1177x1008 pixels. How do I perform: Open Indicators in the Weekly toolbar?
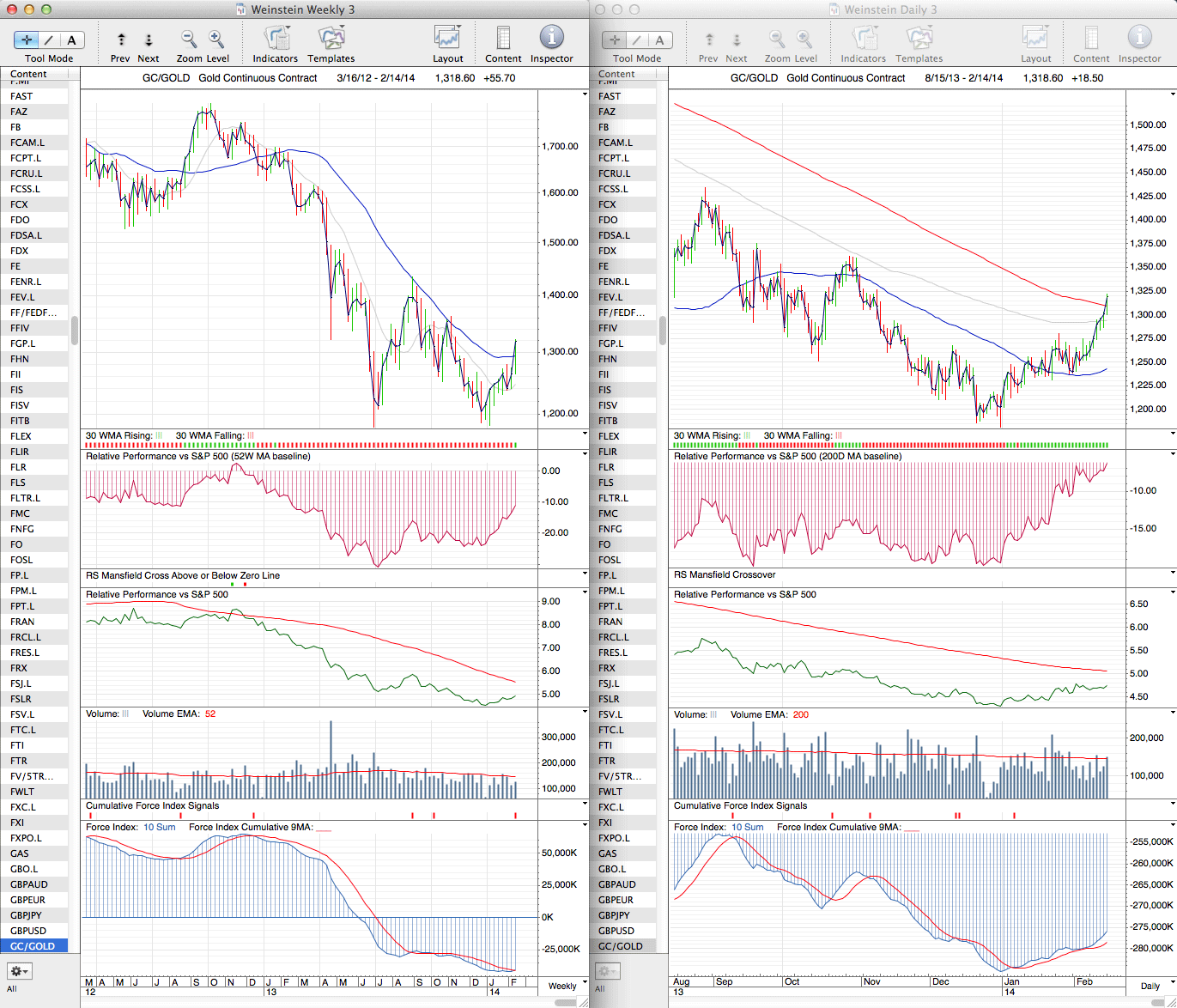click(276, 39)
